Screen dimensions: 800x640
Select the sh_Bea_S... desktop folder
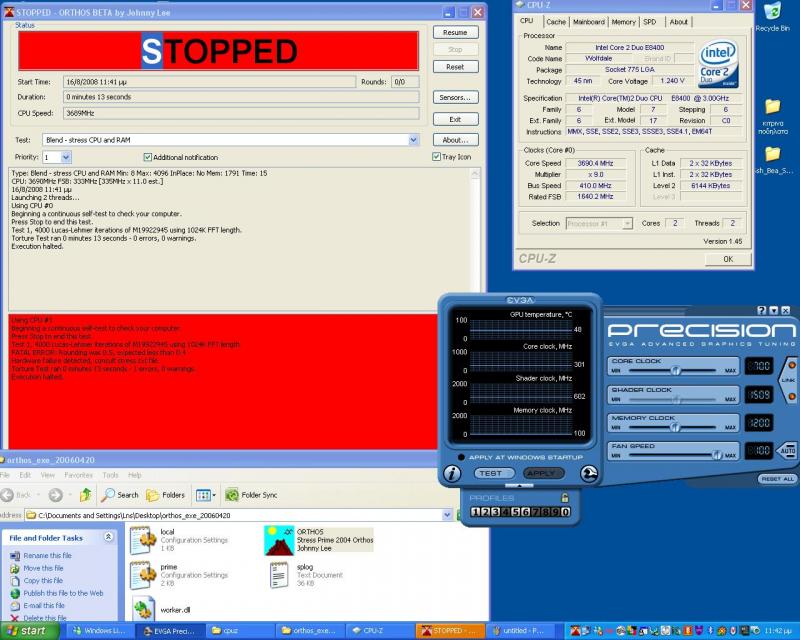[773, 160]
